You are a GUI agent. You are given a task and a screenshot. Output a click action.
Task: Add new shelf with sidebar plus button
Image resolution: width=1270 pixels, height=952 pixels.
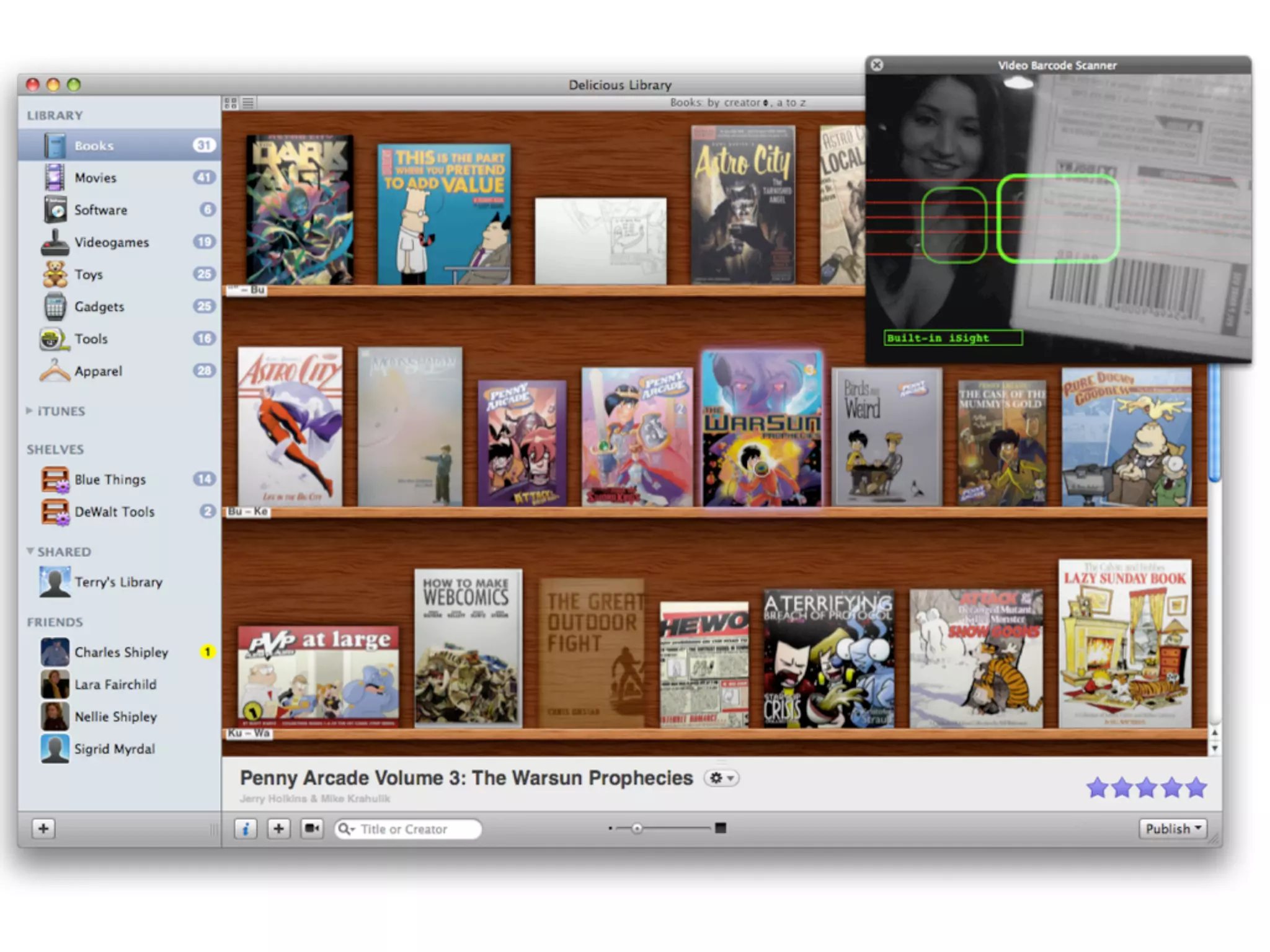pyautogui.click(x=43, y=829)
